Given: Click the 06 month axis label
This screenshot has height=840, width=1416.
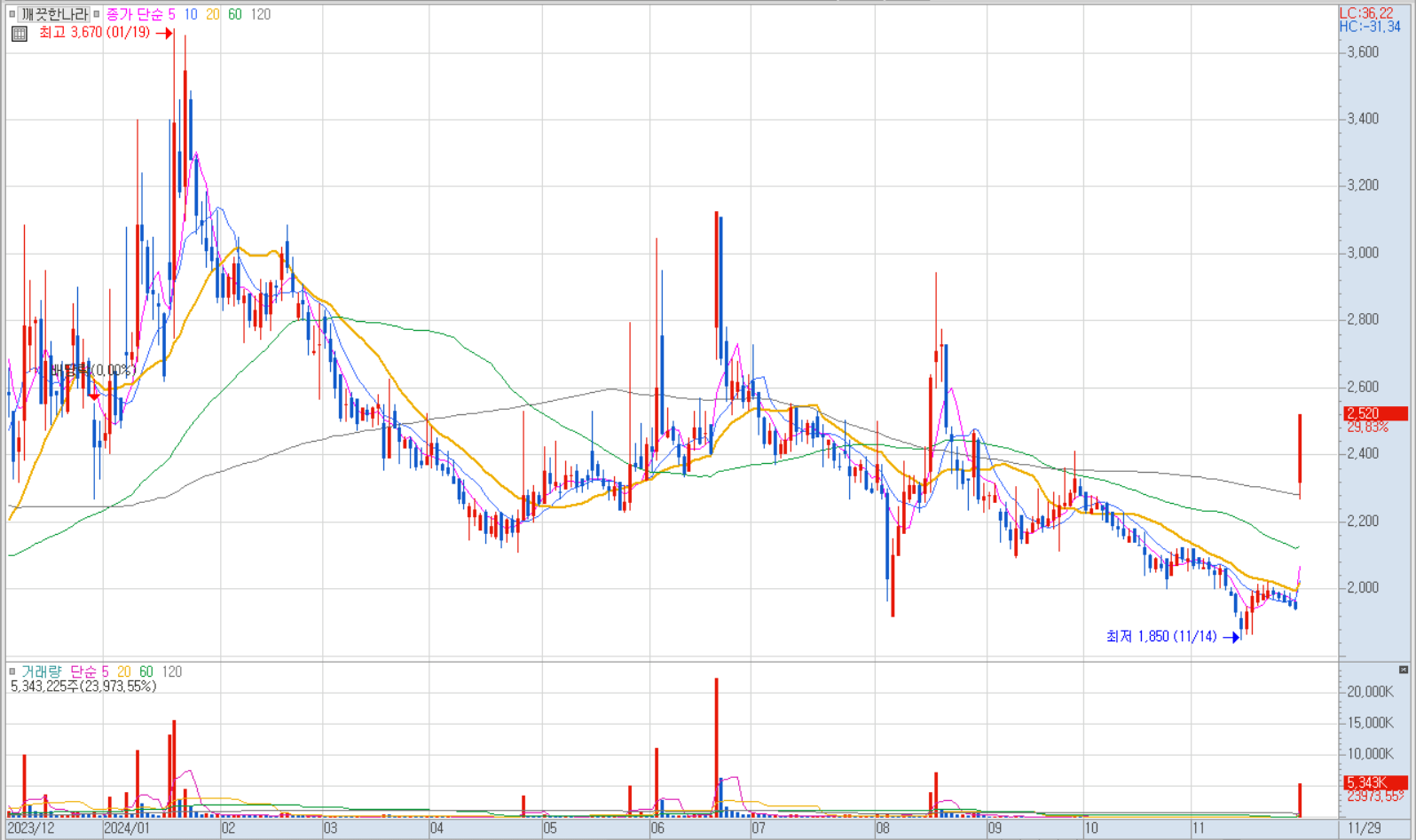Looking at the screenshot, I should (x=657, y=828).
